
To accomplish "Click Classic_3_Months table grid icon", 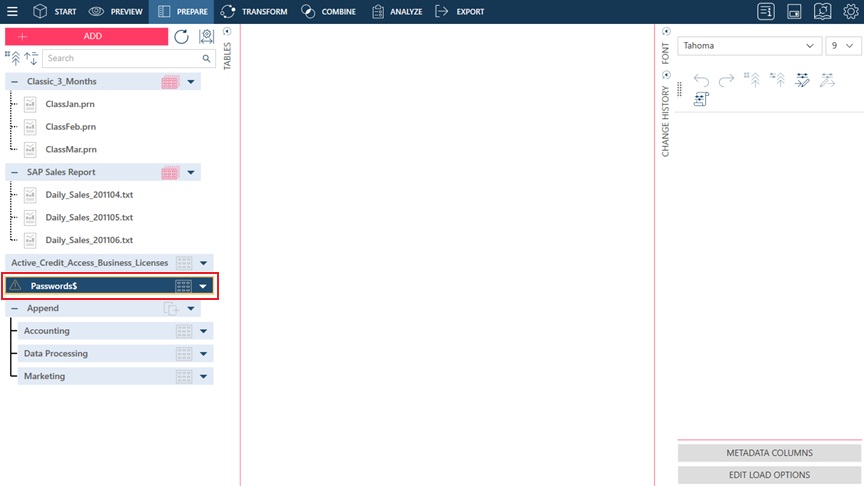I will (x=170, y=82).
